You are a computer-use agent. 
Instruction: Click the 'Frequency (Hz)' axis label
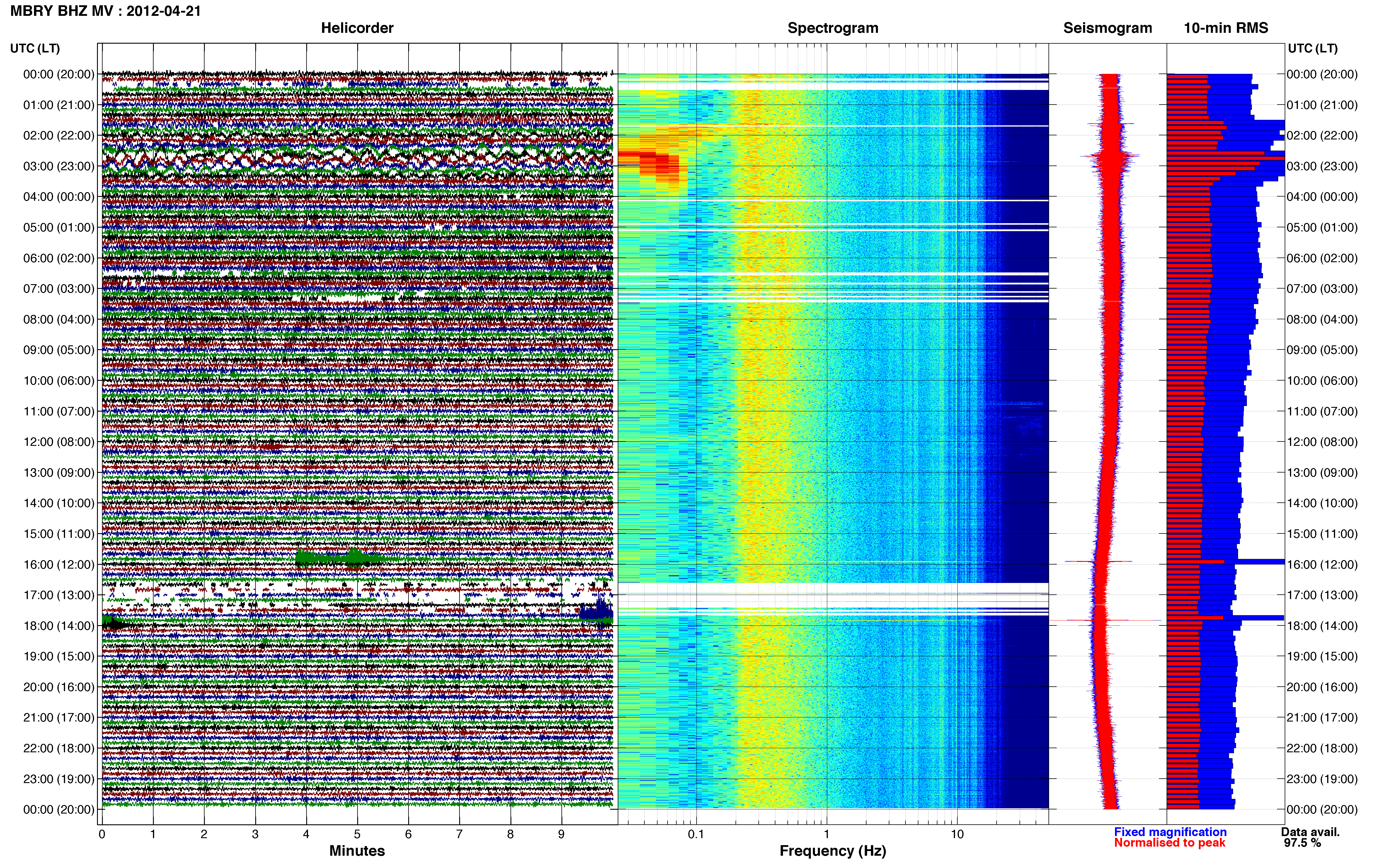pos(833,851)
